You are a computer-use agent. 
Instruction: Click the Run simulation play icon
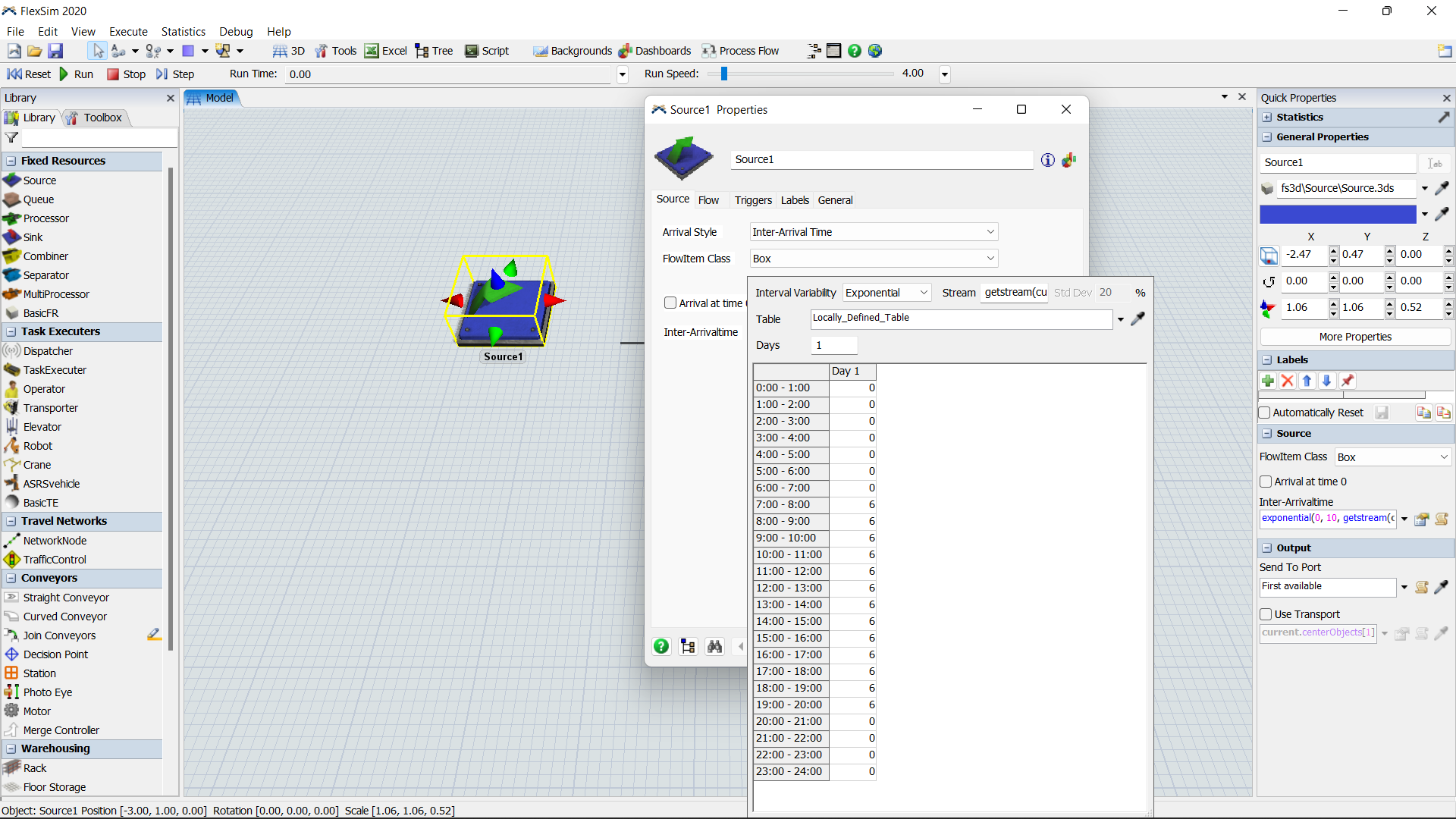coord(64,74)
